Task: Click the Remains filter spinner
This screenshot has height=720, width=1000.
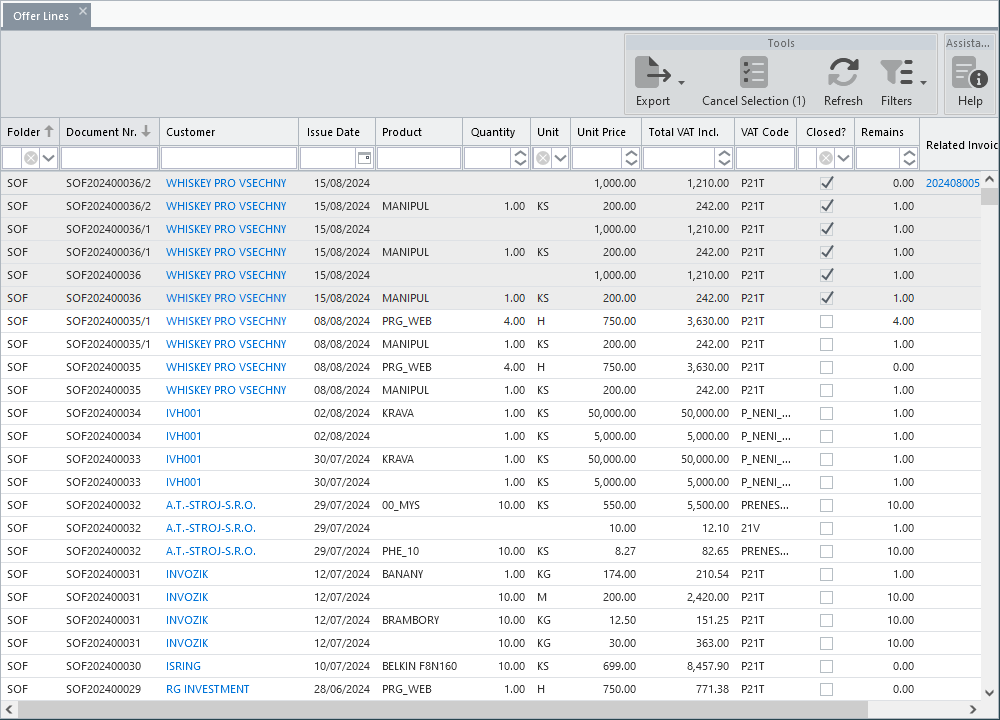Action: 909,158
